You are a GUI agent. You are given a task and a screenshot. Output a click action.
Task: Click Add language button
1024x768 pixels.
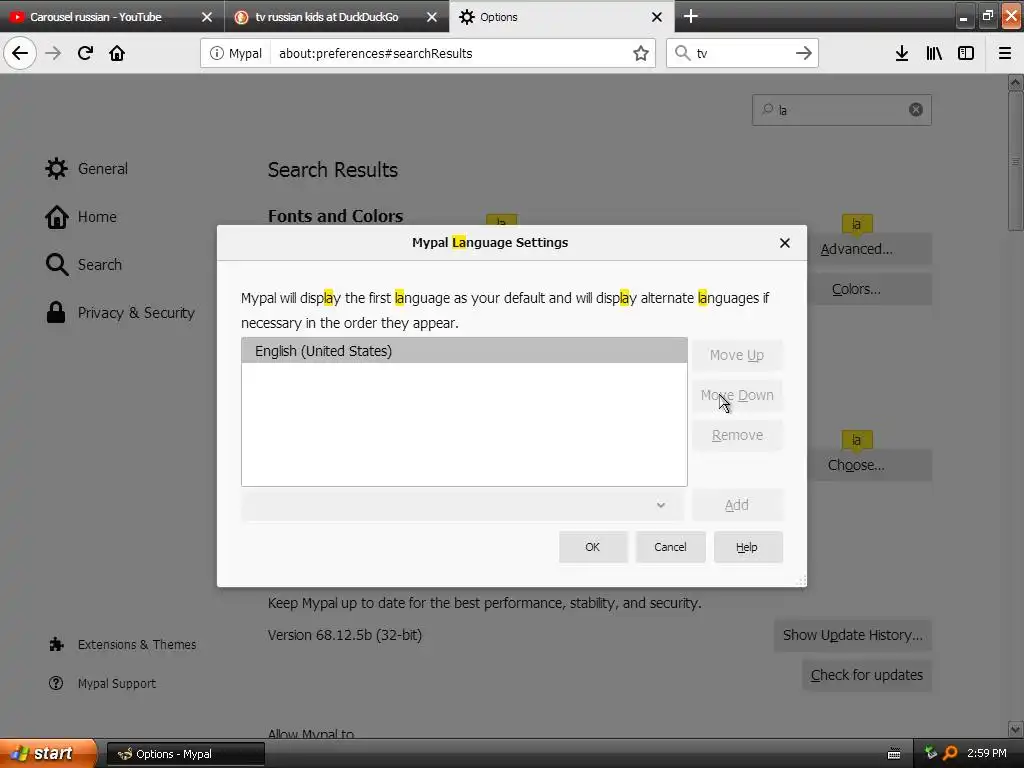pos(737,505)
